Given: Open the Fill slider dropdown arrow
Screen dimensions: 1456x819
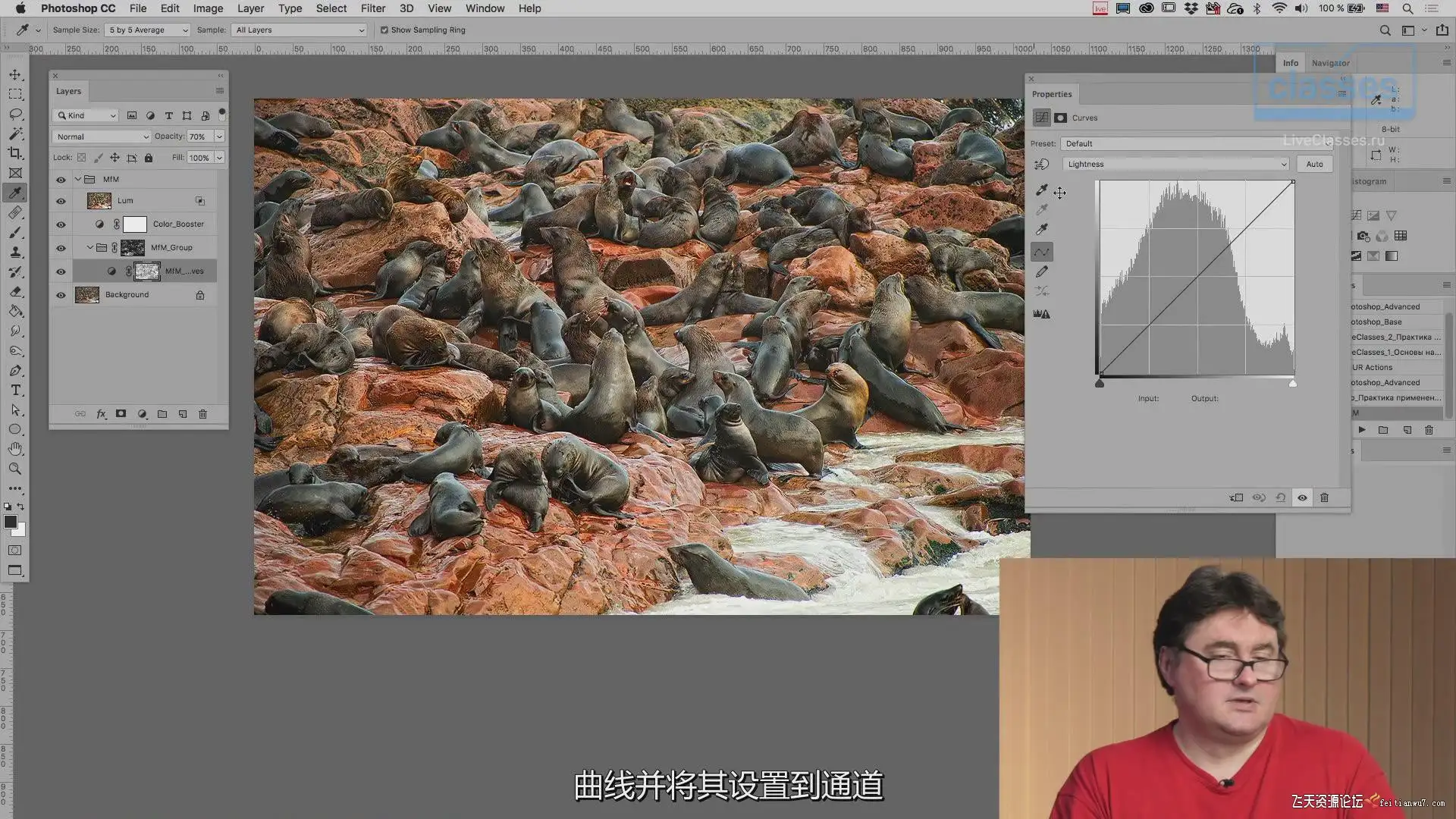Looking at the screenshot, I should point(219,158).
